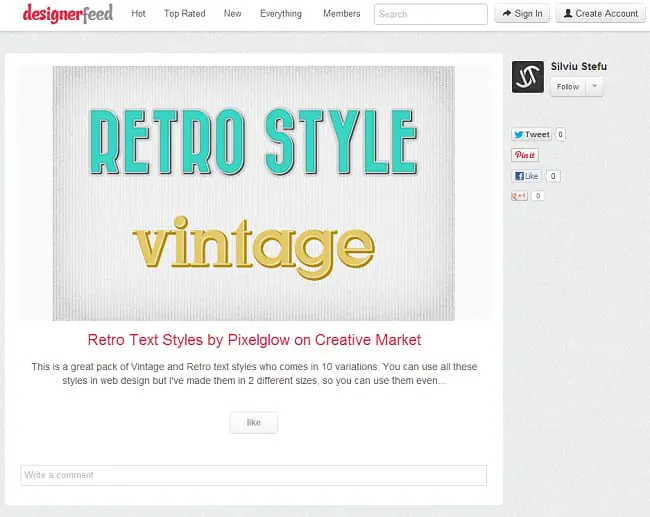Go to Top Rated posts
Image resolution: width=650 pixels, height=517 pixels.
(x=184, y=14)
